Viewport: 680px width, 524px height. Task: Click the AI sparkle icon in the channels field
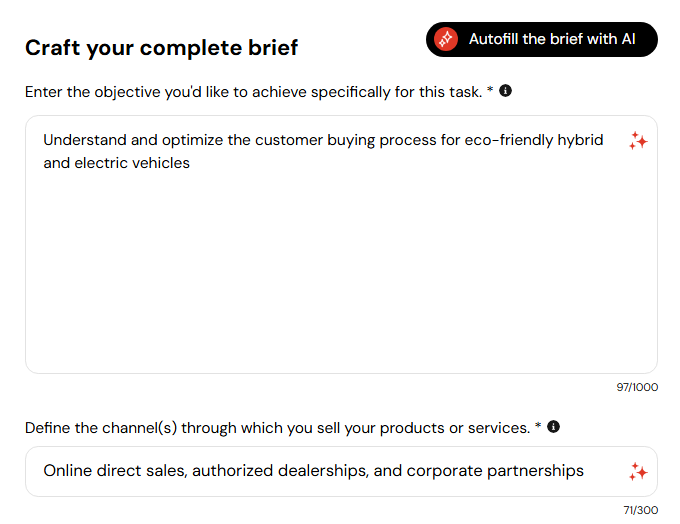[x=638, y=472]
